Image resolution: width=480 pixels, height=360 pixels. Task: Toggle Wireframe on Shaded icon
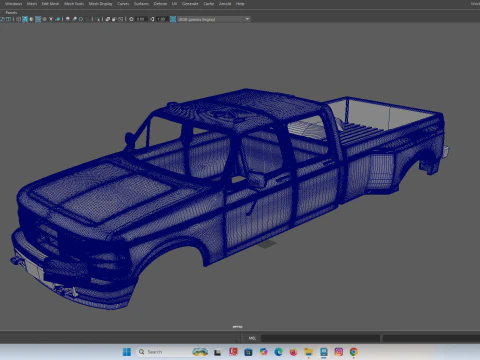point(38,19)
